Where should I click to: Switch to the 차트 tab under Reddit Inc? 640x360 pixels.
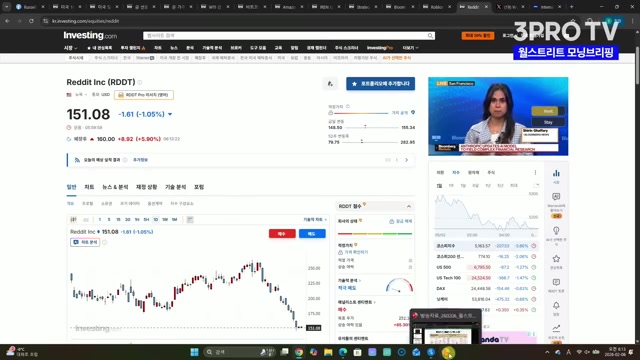pyautogui.click(x=89, y=187)
